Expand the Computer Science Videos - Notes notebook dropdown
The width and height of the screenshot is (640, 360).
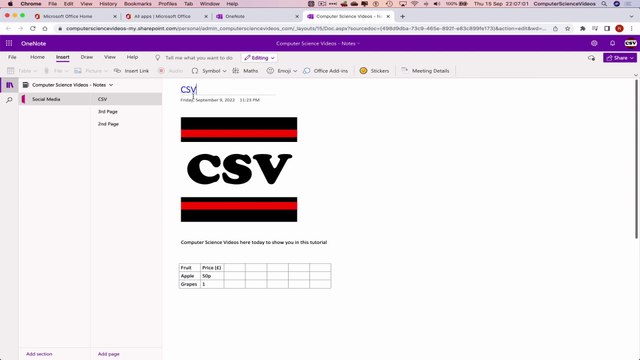pyautogui.click(x=111, y=85)
